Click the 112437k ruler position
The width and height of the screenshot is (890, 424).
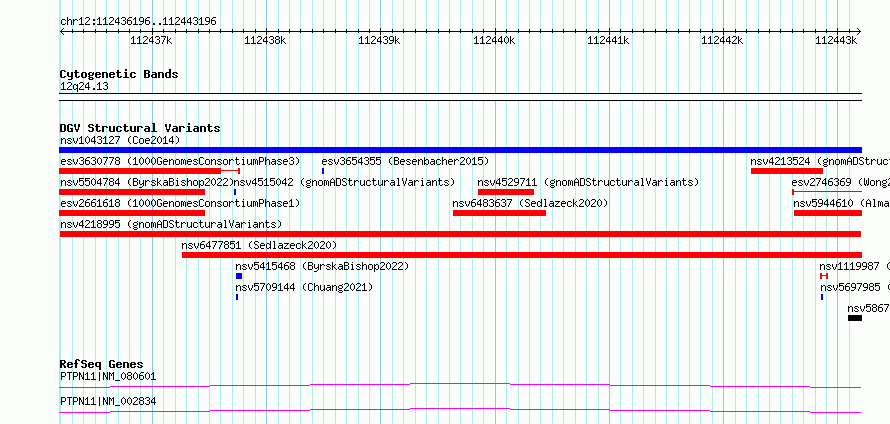pos(152,40)
